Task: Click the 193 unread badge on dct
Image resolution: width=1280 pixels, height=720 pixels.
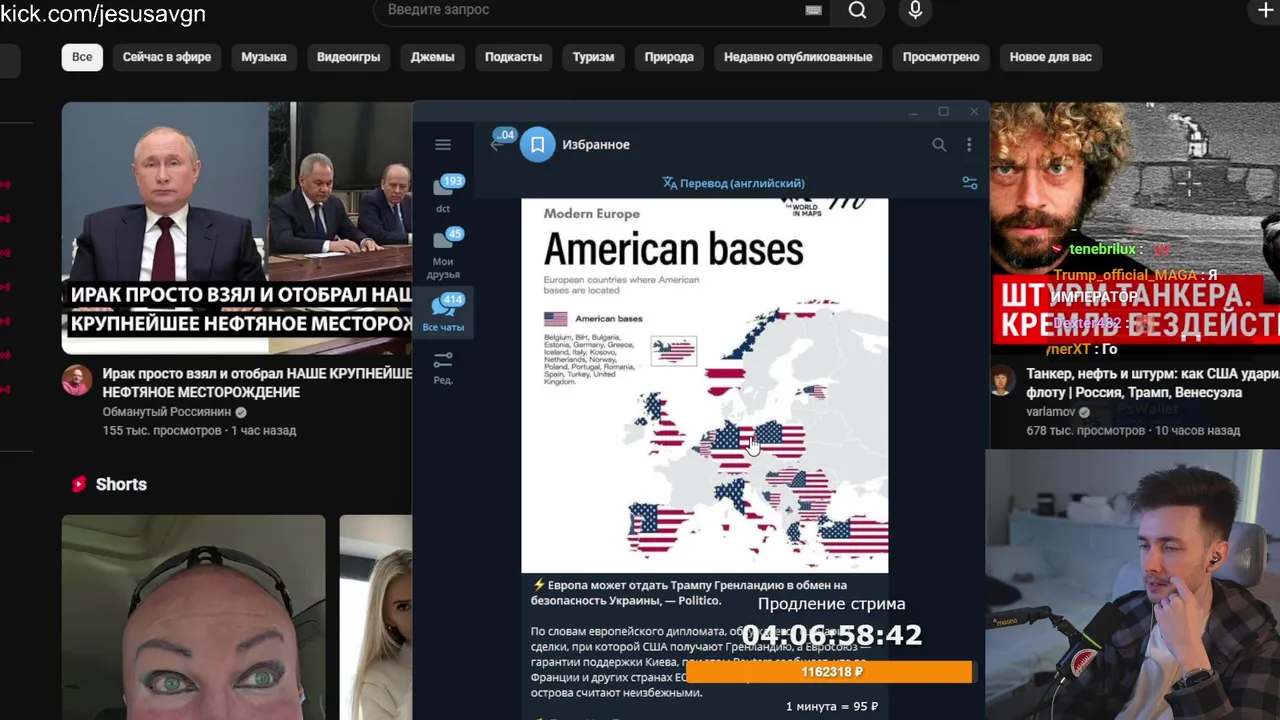Action: 453,181
